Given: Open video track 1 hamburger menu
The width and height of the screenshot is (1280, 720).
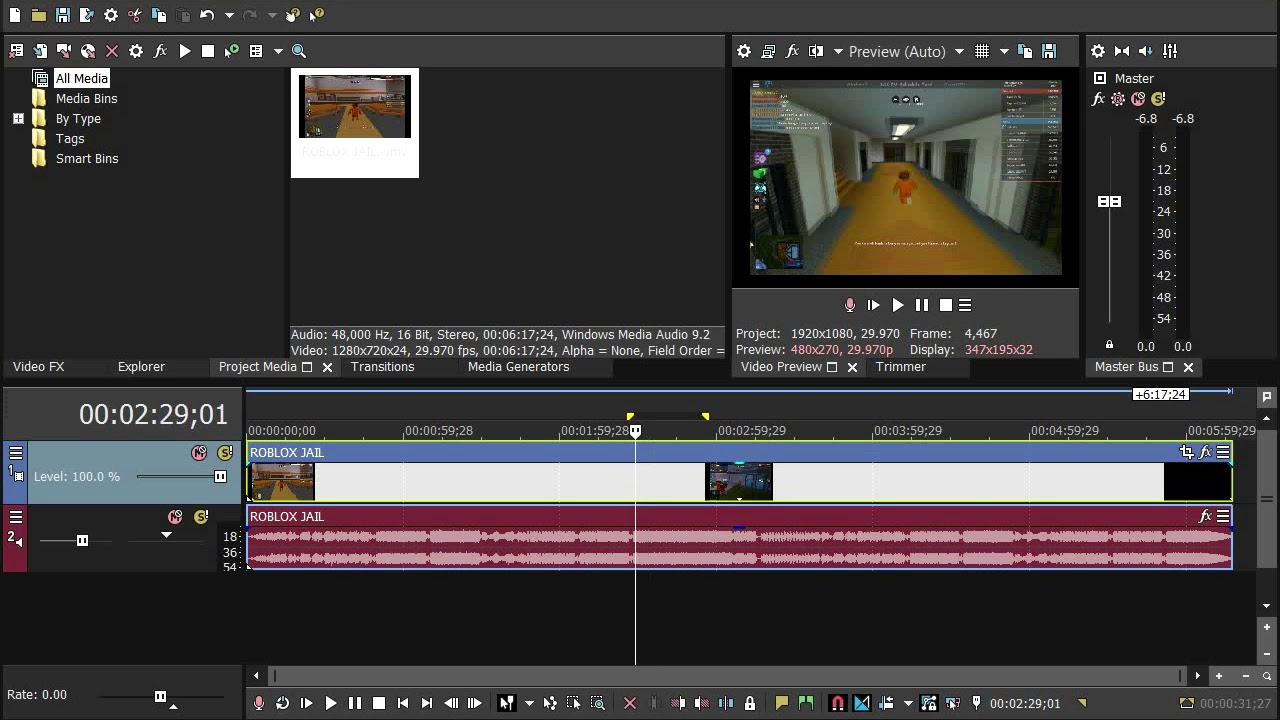Looking at the screenshot, I should [16, 453].
